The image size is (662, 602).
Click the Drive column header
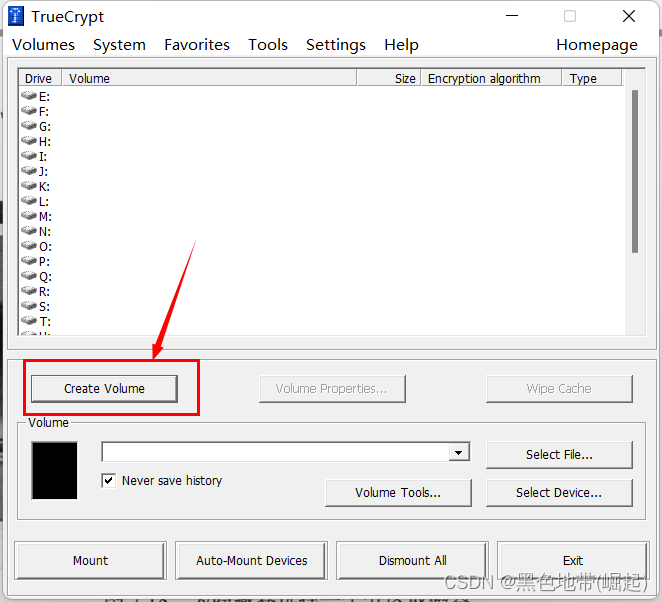click(x=40, y=79)
